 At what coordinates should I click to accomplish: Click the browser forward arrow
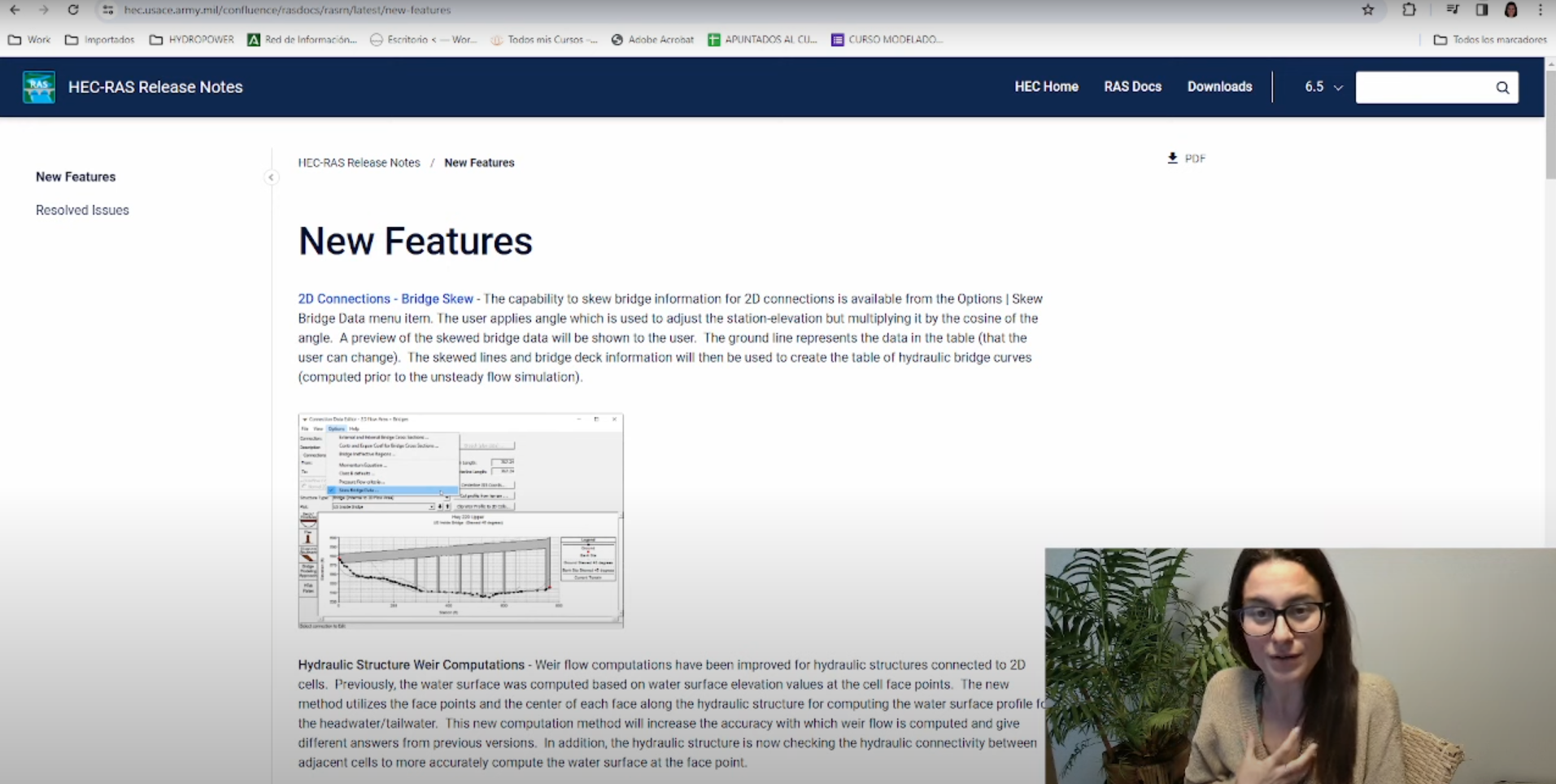coord(44,10)
